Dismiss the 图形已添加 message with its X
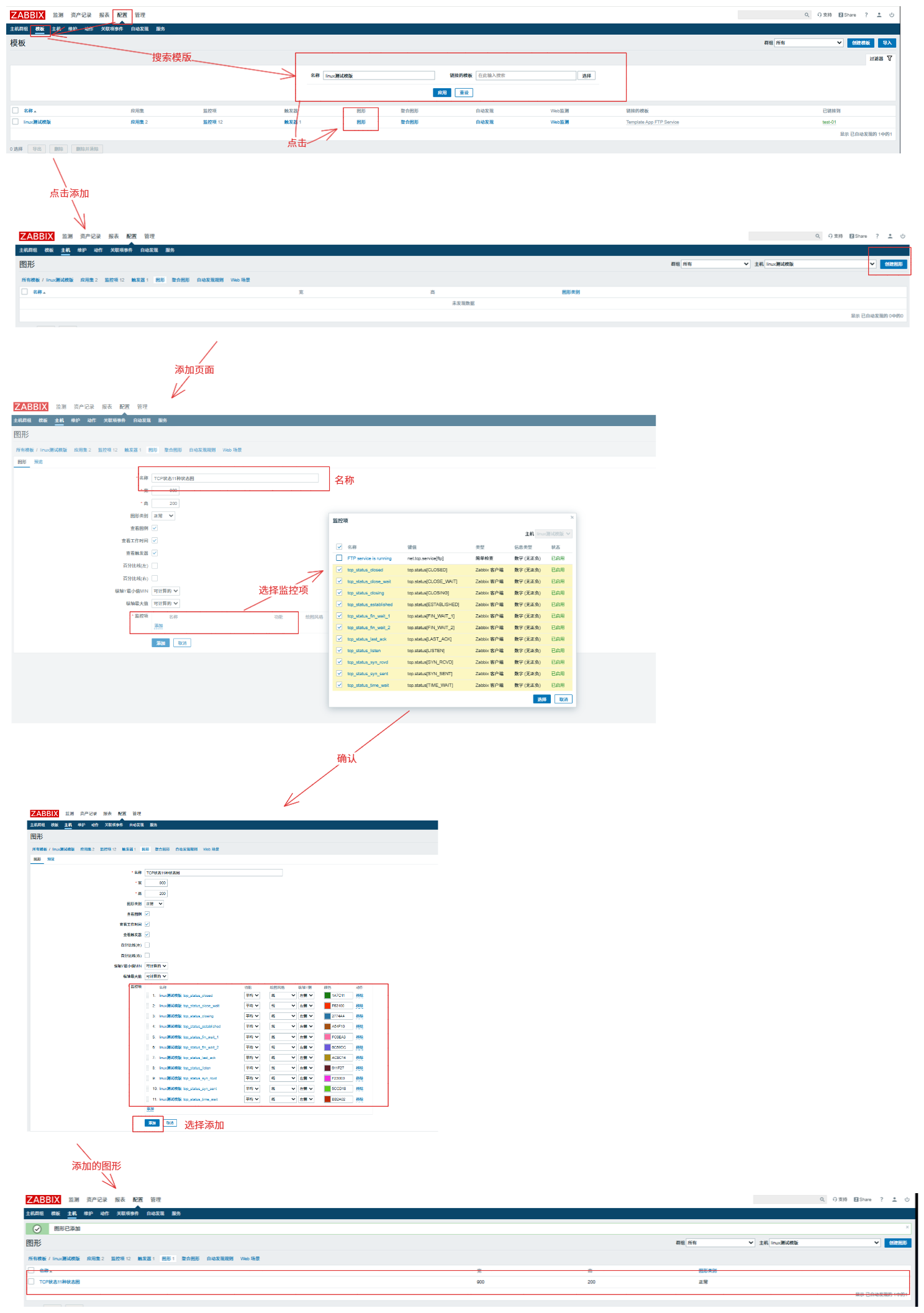Image resolution: width=924 pixels, height=1313 pixels. tap(907, 1227)
